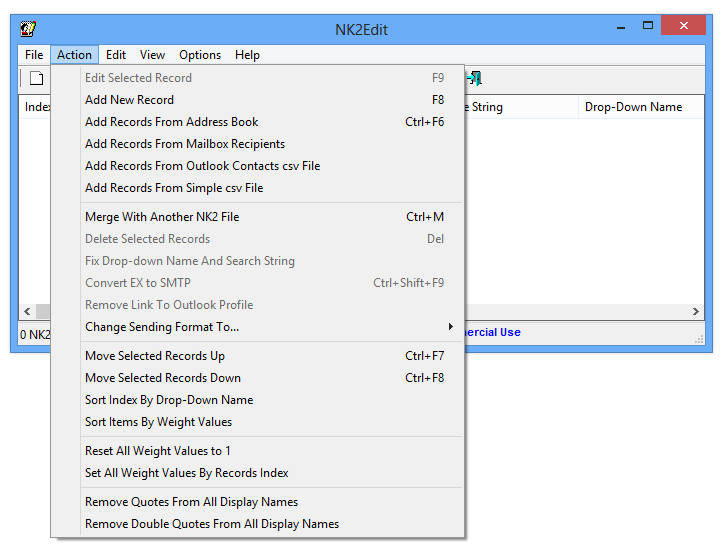The height and width of the screenshot is (550, 722).
Task: Click the NK2Edit app icon in the title bar
Action: (x=29, y=28)
